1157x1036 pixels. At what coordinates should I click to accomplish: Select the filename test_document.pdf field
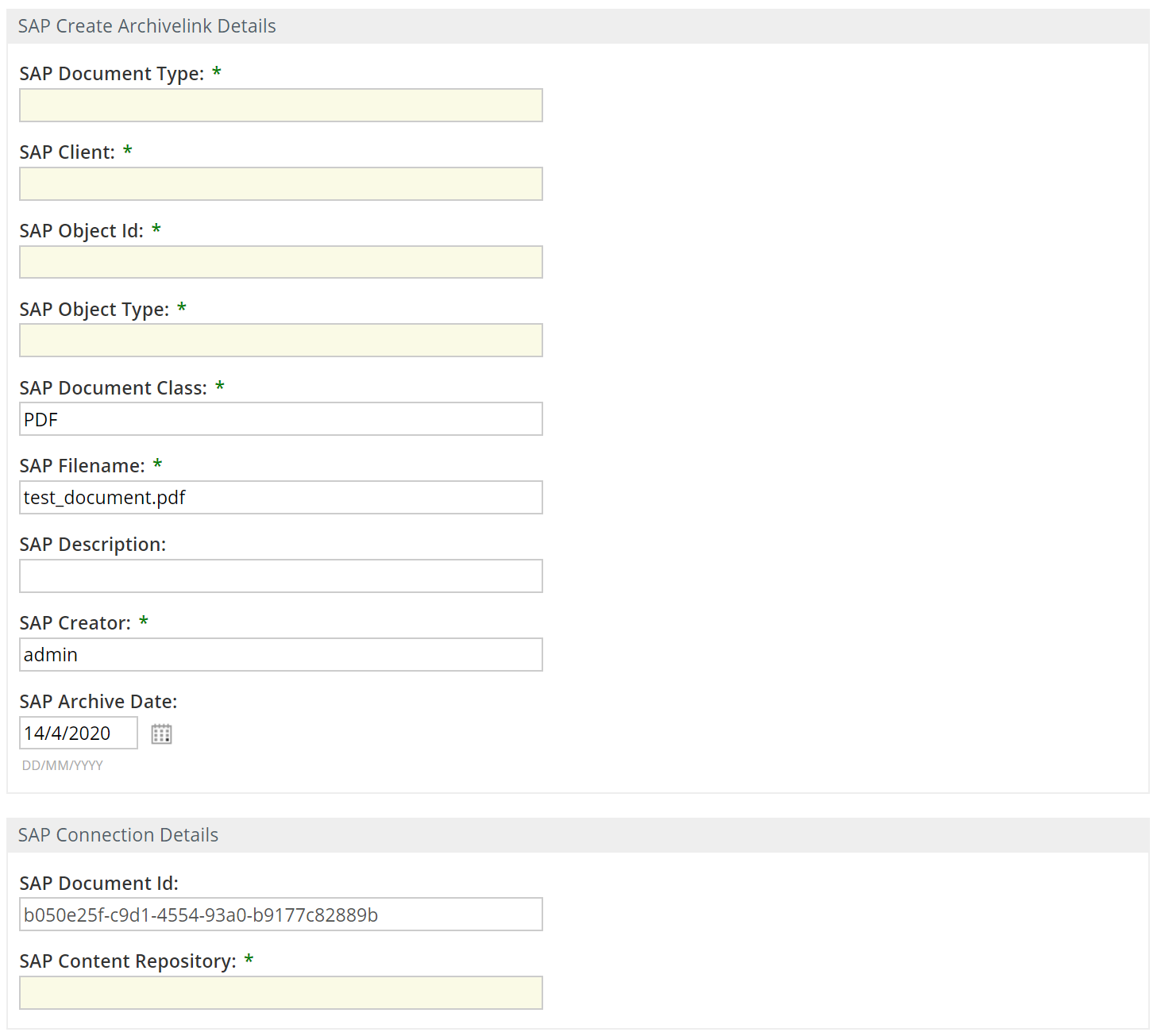[x=280, y=497]
